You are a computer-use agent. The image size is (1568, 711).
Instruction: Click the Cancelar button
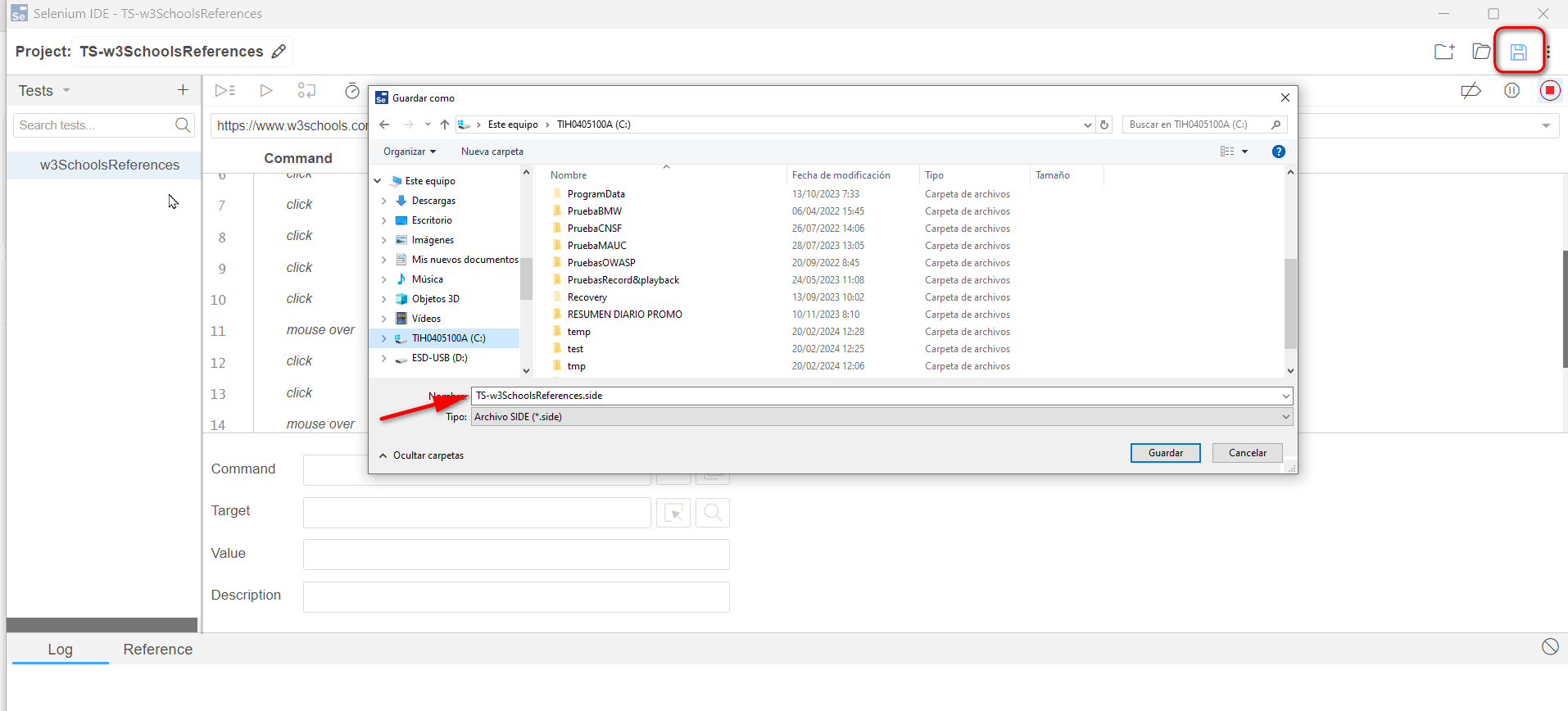tap(1247, 453)
